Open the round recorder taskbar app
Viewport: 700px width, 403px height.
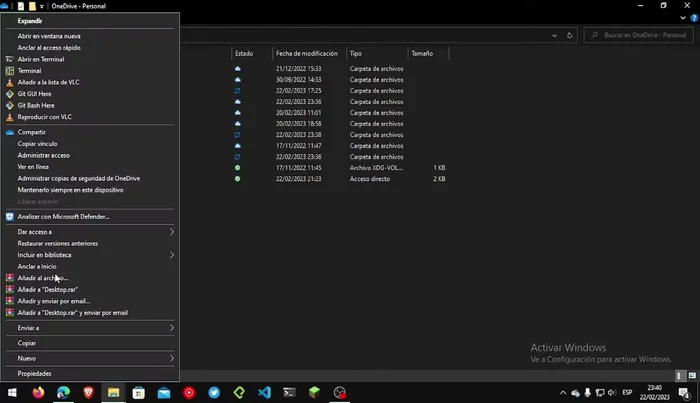pyautogui.click(x=340, y=392)
